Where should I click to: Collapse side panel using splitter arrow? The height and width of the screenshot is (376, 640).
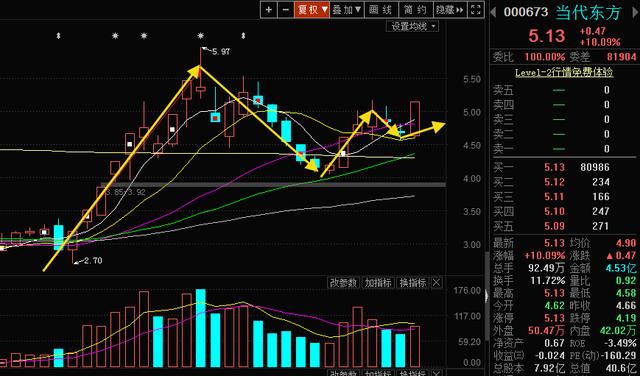coord(487,296)
